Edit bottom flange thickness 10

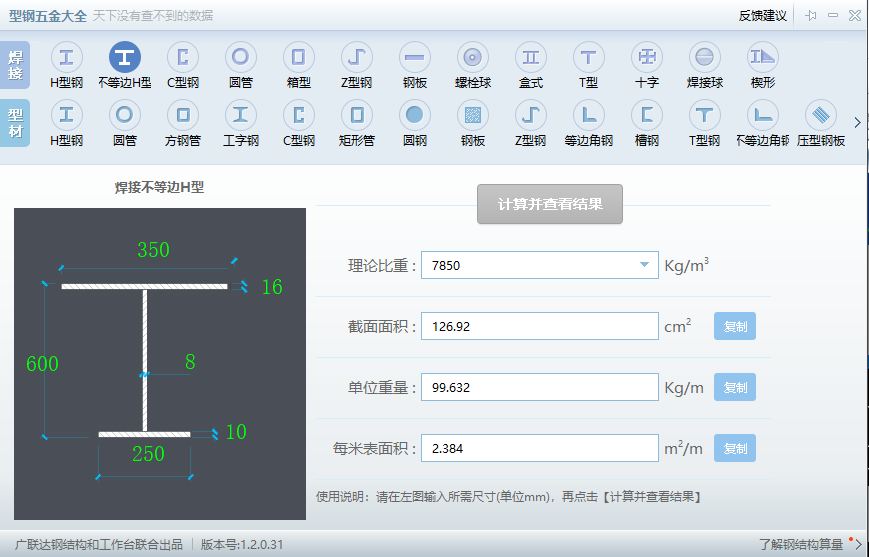click(x=236, y=432)
